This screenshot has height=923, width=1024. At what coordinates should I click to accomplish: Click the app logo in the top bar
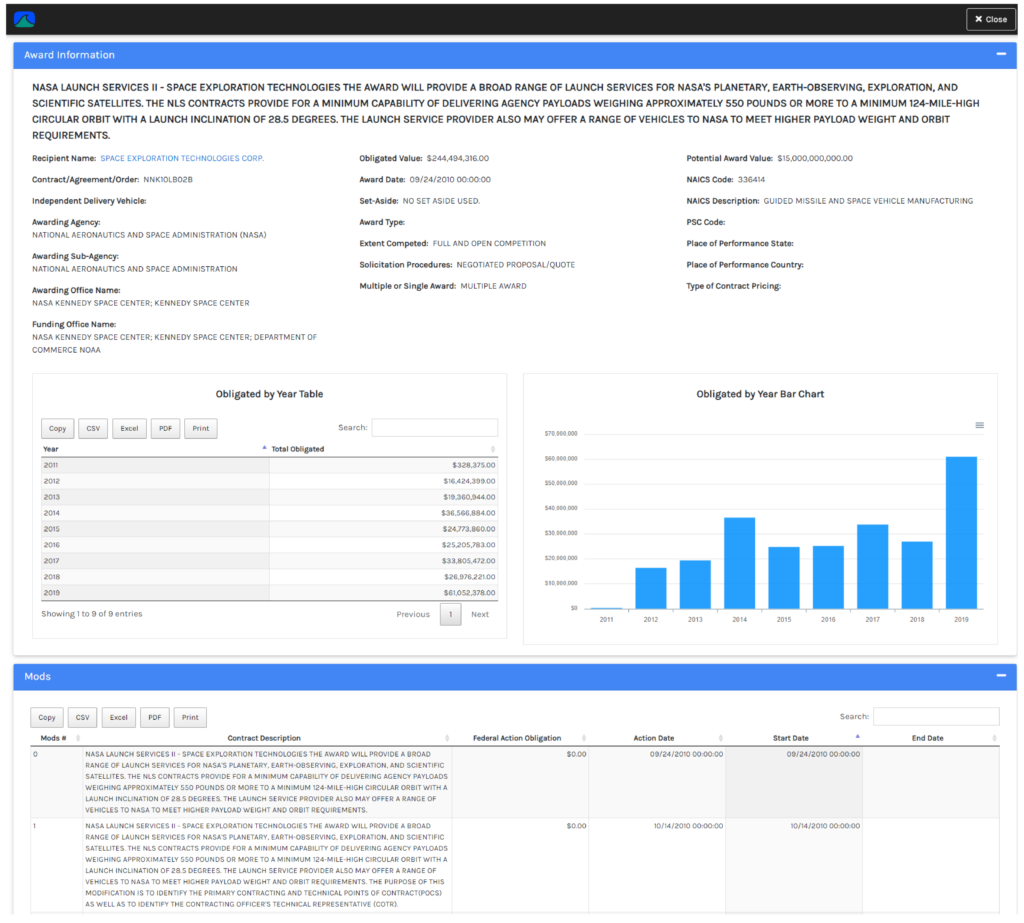point(24,20)
